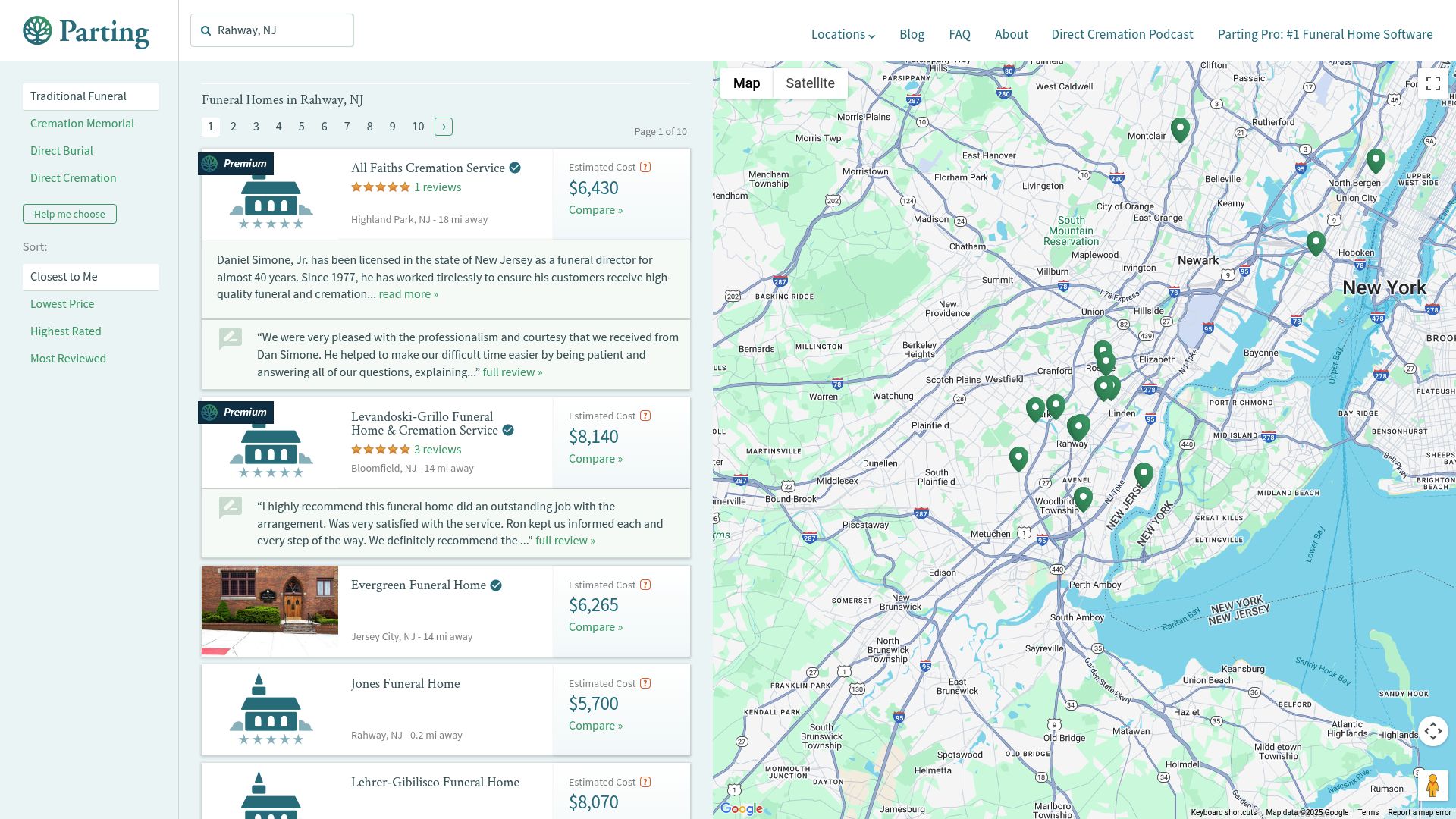The width and height of the screenshot is (1456, 819).
Task: Click the map pin near Hoboken
Action: click(1316, 242)
